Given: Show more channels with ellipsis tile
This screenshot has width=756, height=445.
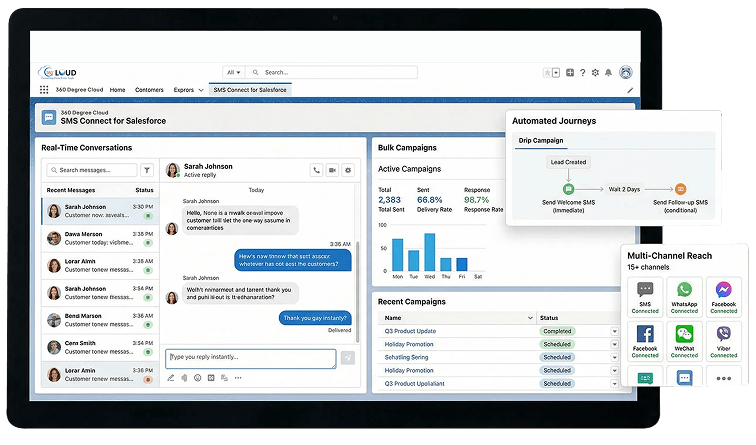Looking at the screenshot, I should [723, 378].
